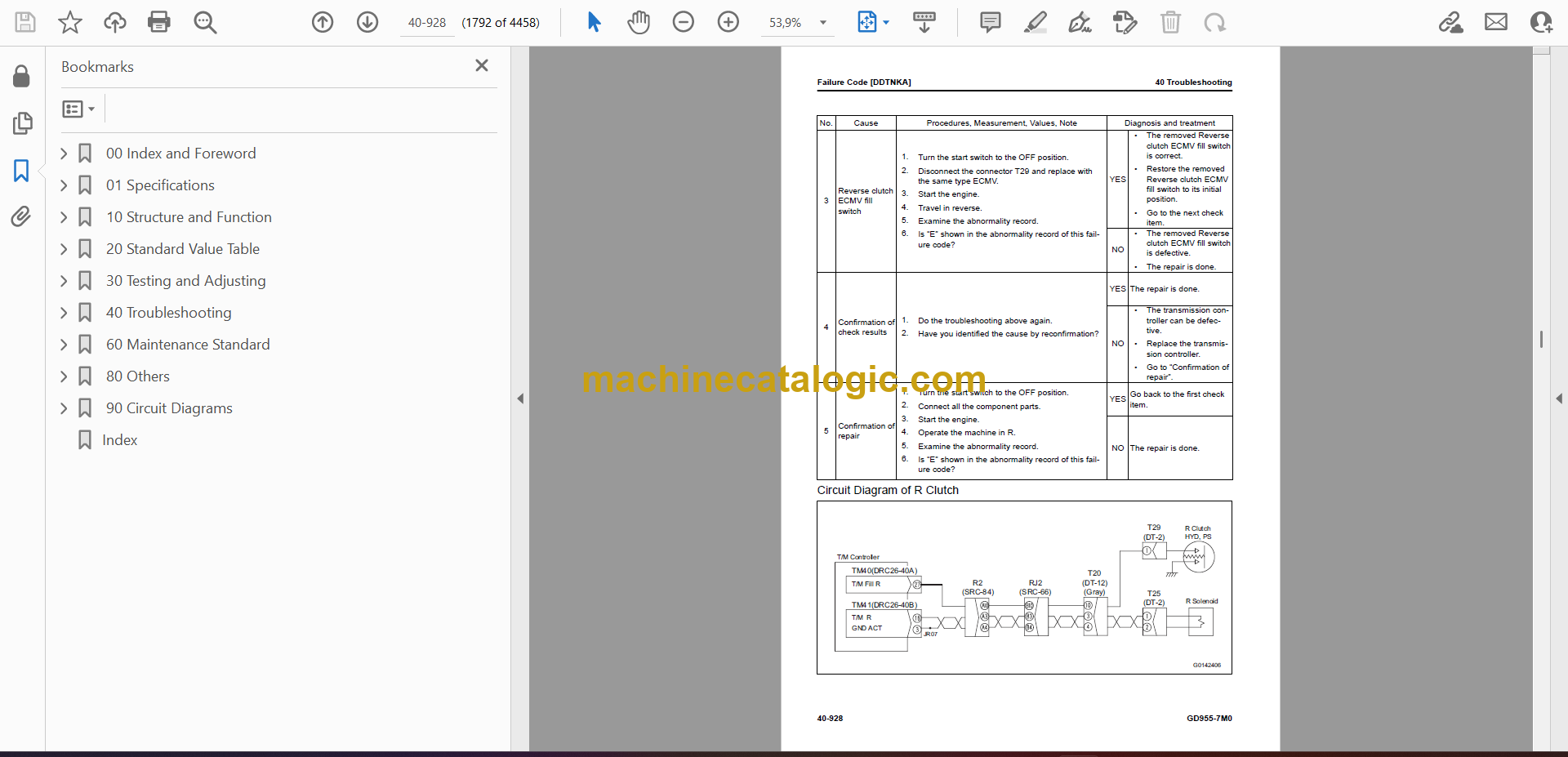Choose the selection arrow tool

click(x=594, y=22)
